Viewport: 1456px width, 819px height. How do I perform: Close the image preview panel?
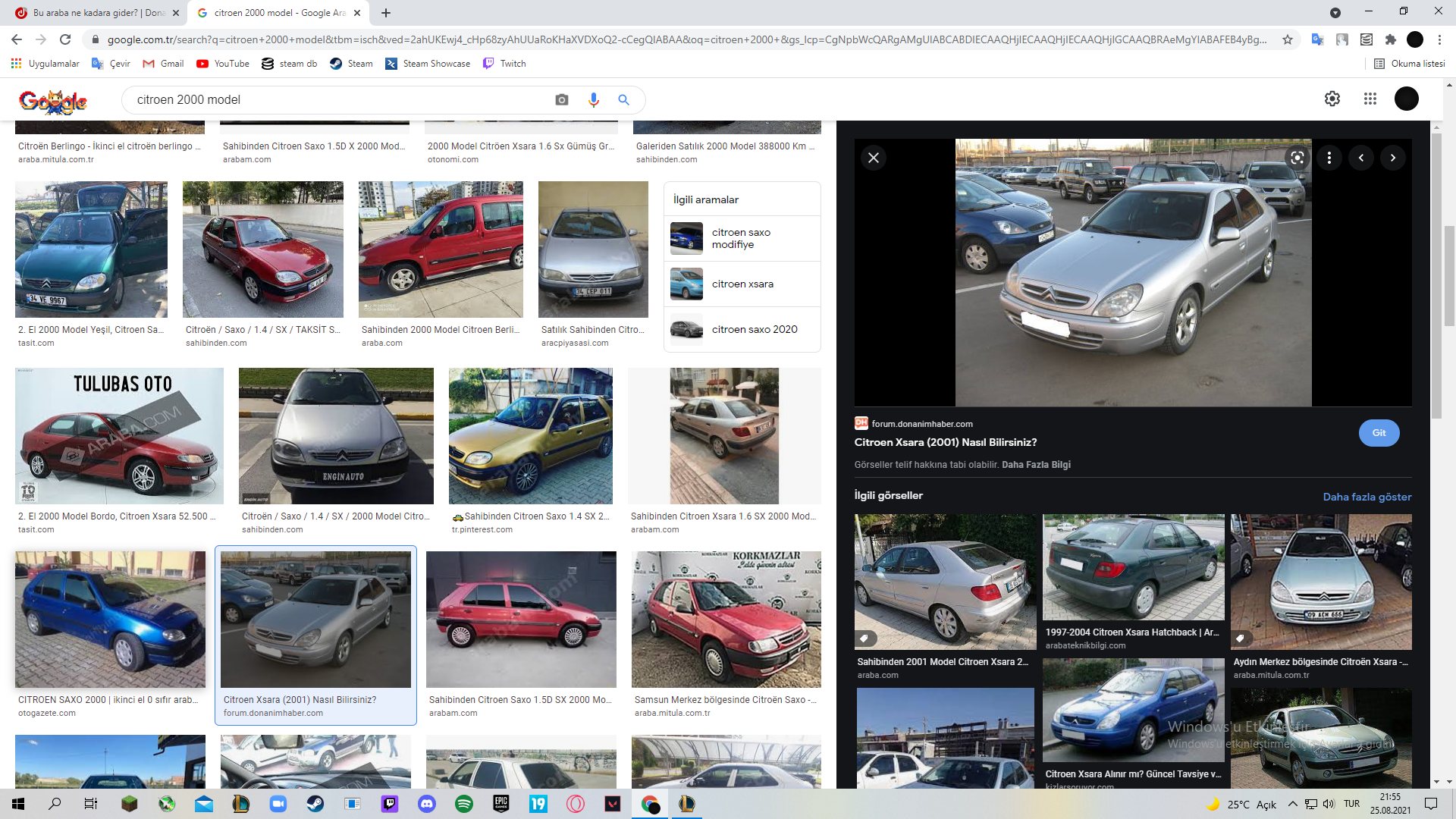pyautogui.click(x=874, y=158)
